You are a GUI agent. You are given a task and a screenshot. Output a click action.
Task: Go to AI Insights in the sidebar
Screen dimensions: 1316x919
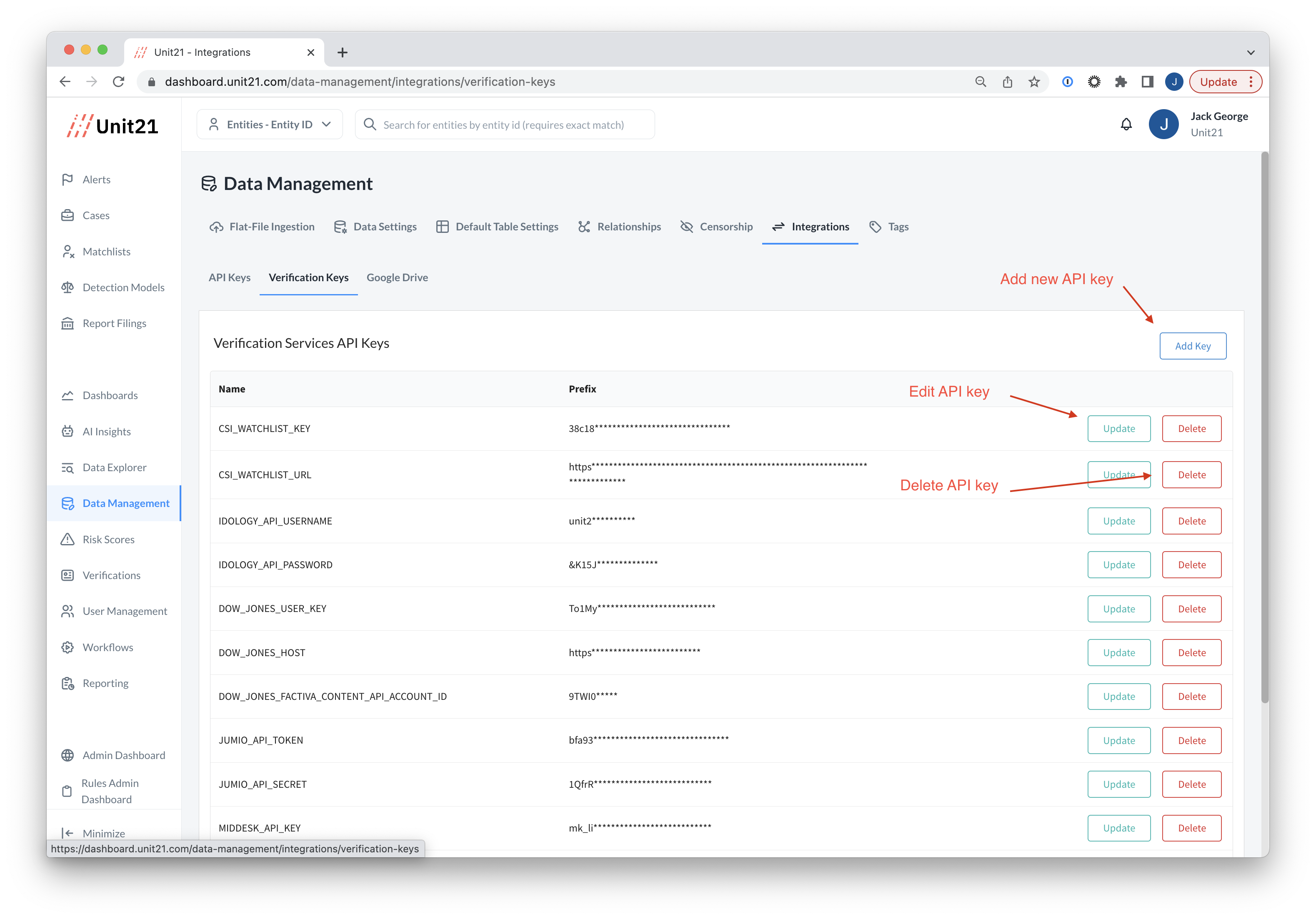tap(106, 432)
